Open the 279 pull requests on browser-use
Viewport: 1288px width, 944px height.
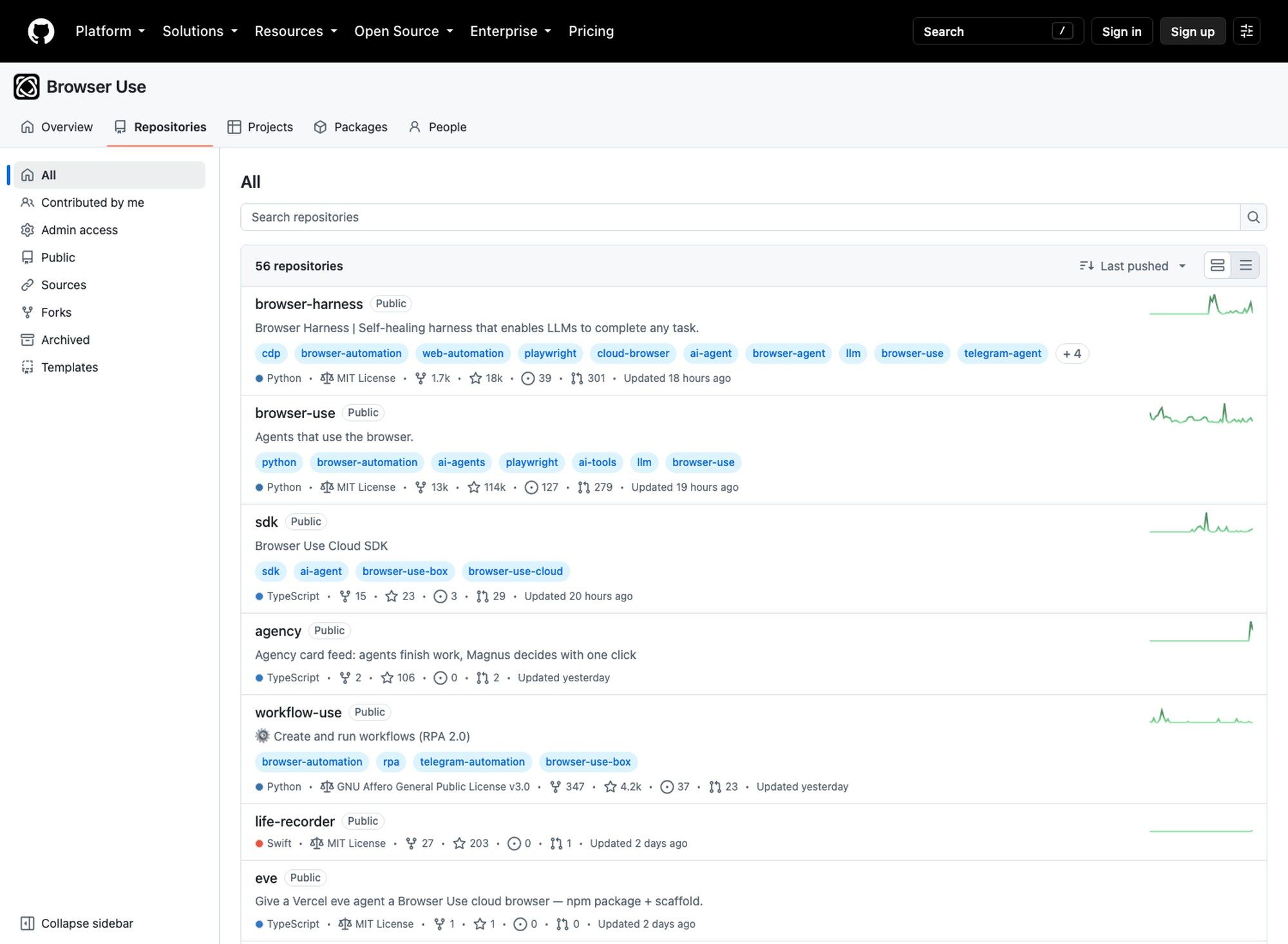coord(595,487)
